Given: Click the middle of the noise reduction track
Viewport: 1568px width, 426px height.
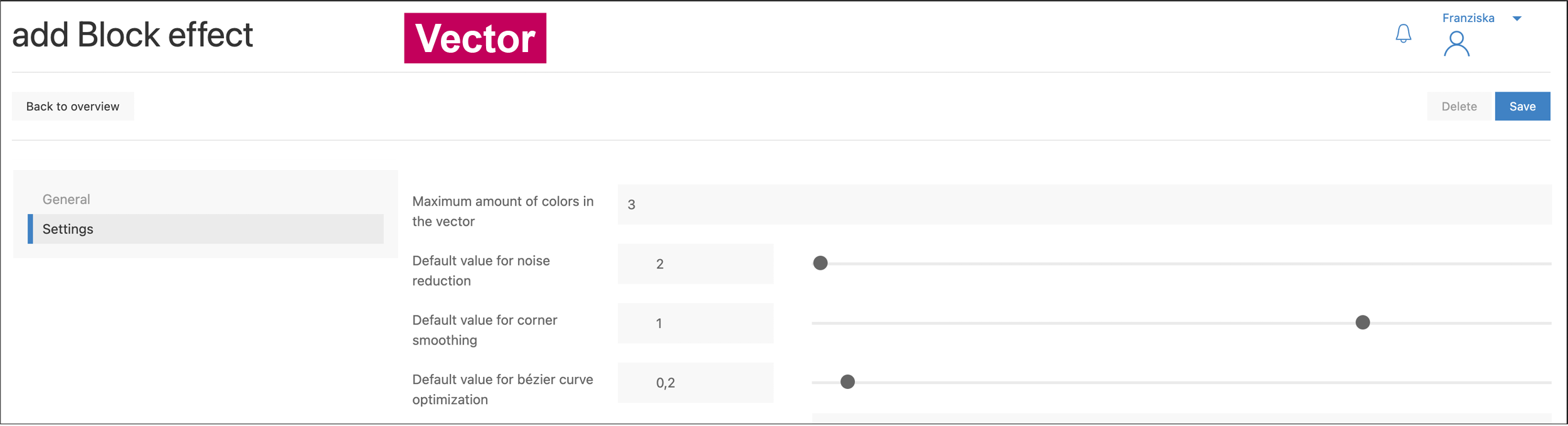Looking at the screenshot, I should [1181, 264].
